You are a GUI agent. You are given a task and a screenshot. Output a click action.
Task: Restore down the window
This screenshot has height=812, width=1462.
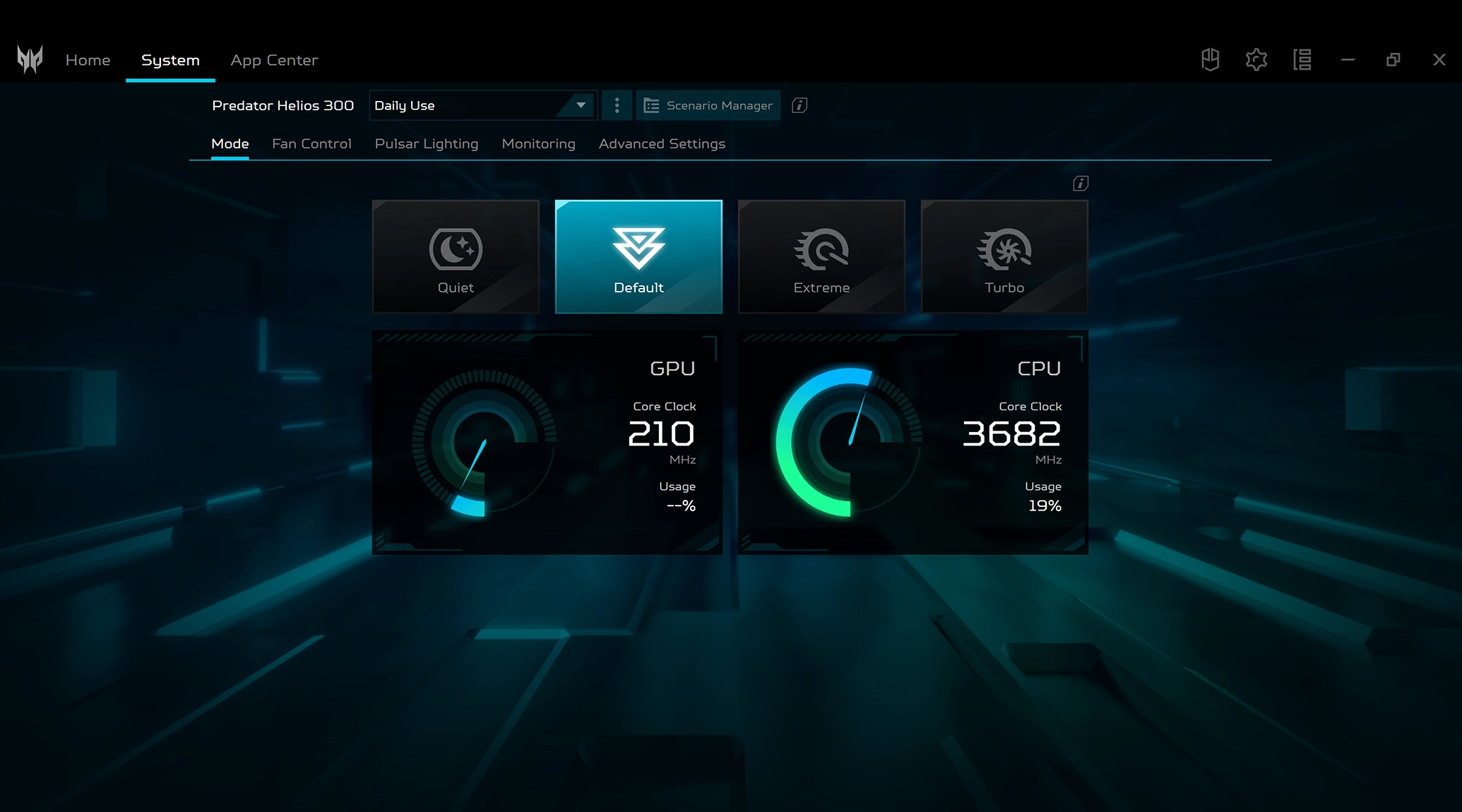(x=1393, y=60)
